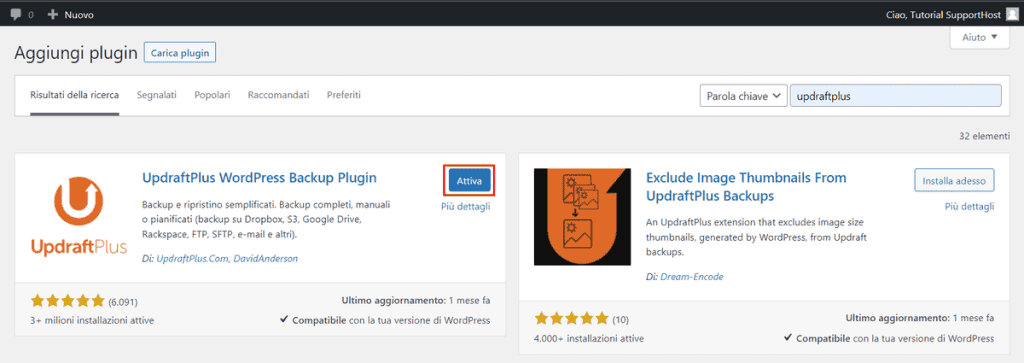The width and height of the screenshot is (1024, 363).
Task: Click the UpdraftPlus logo thumbnail
Action: (x=78, y=216)
